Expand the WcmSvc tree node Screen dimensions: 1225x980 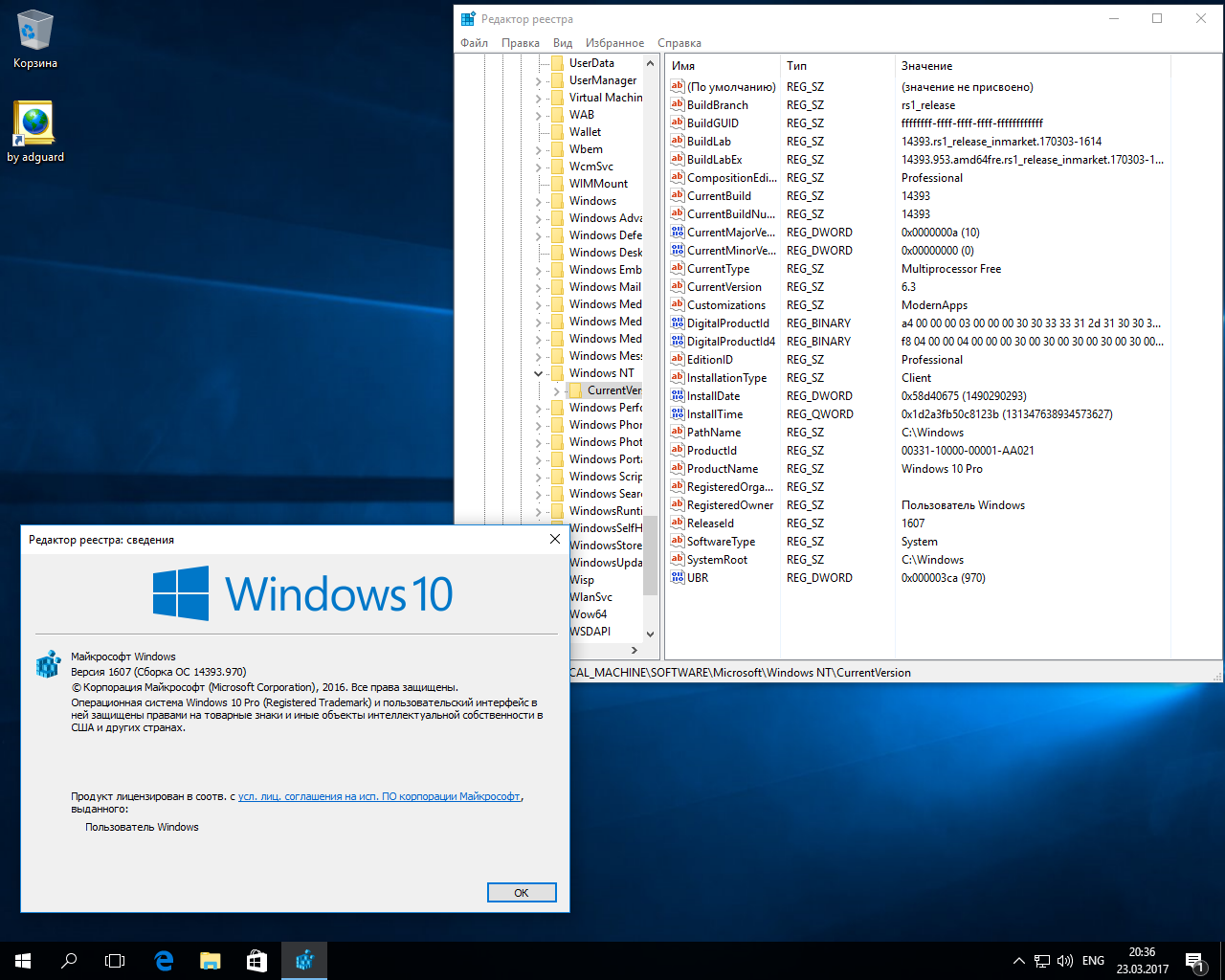(539, 167)
